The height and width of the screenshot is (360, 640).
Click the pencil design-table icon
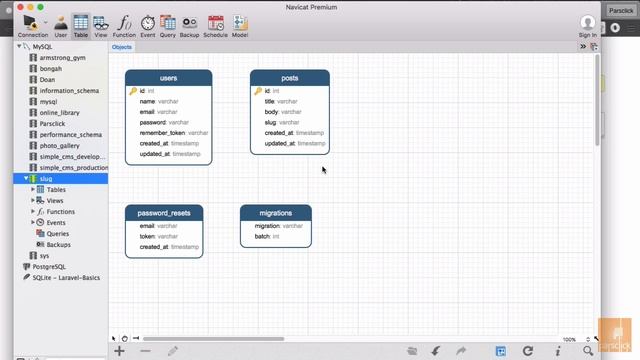(x=173, y=351)
